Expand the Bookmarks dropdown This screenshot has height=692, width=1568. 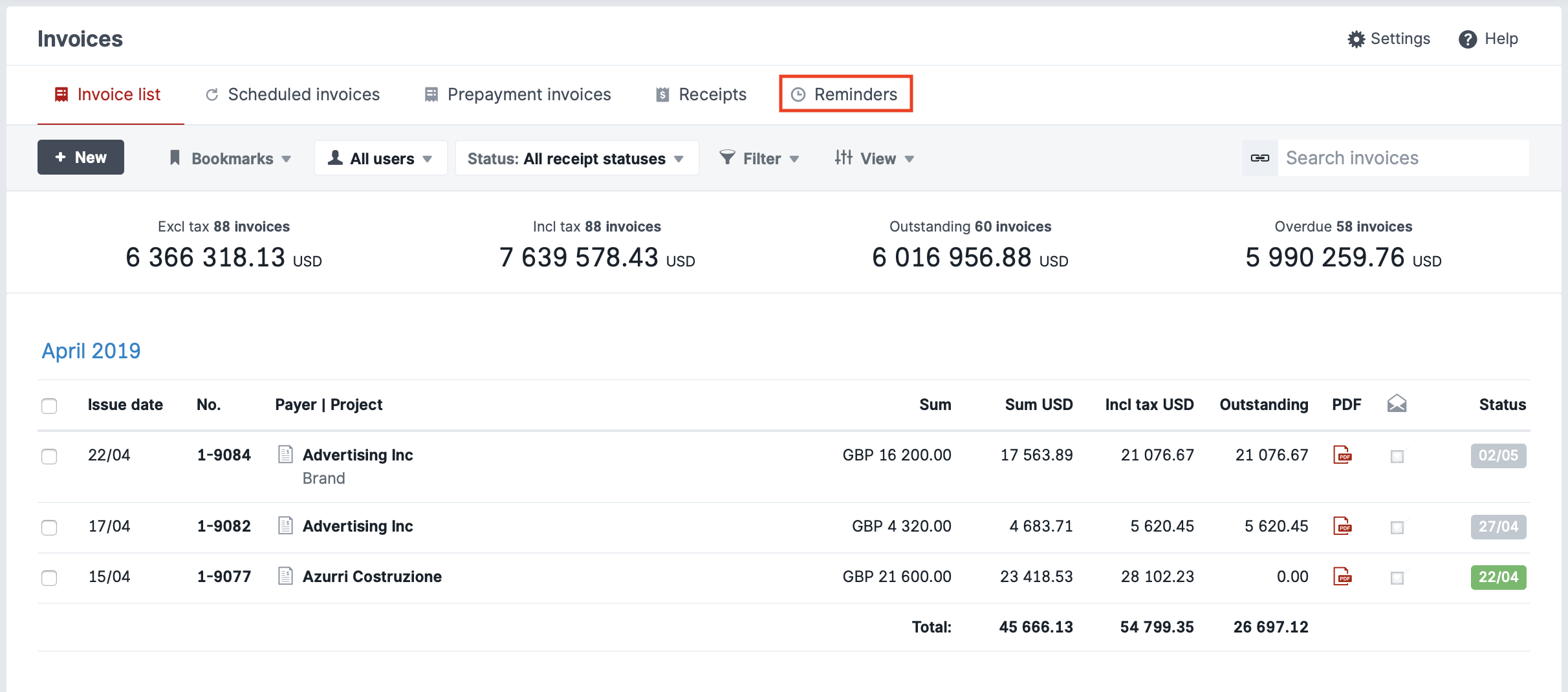(x=230, y=158)
